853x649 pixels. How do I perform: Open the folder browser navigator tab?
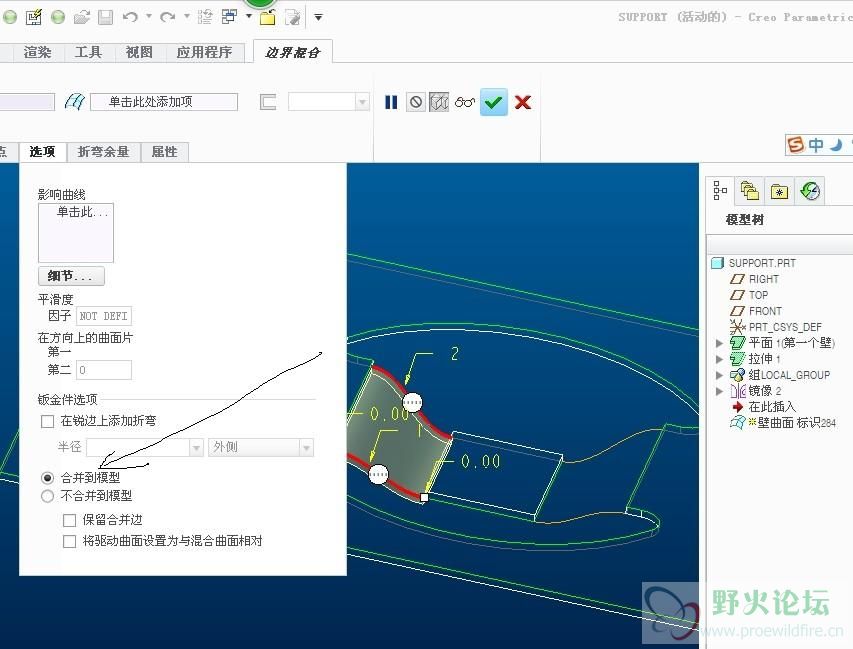pyautogui.click(x=750, y=191)
